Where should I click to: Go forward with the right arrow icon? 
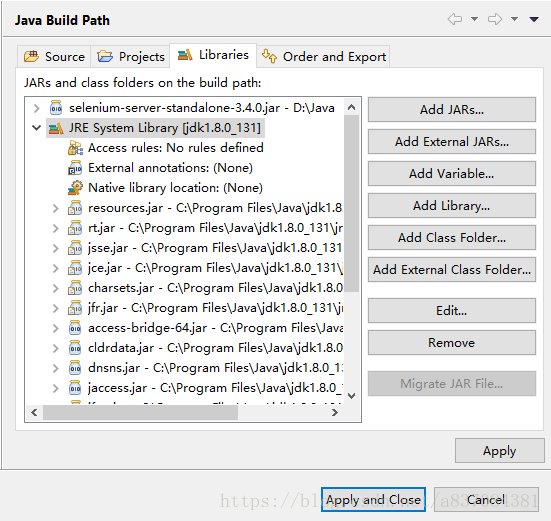coord(495,19)
